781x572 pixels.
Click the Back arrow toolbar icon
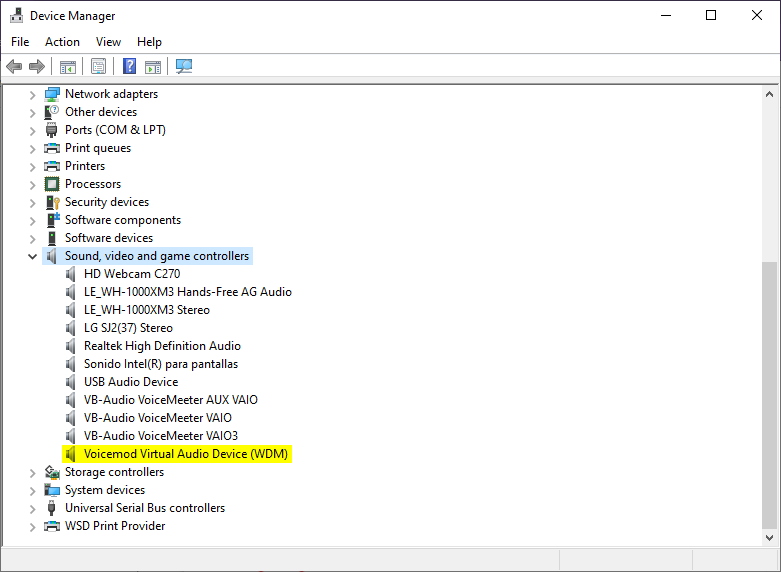pos(14,67)
